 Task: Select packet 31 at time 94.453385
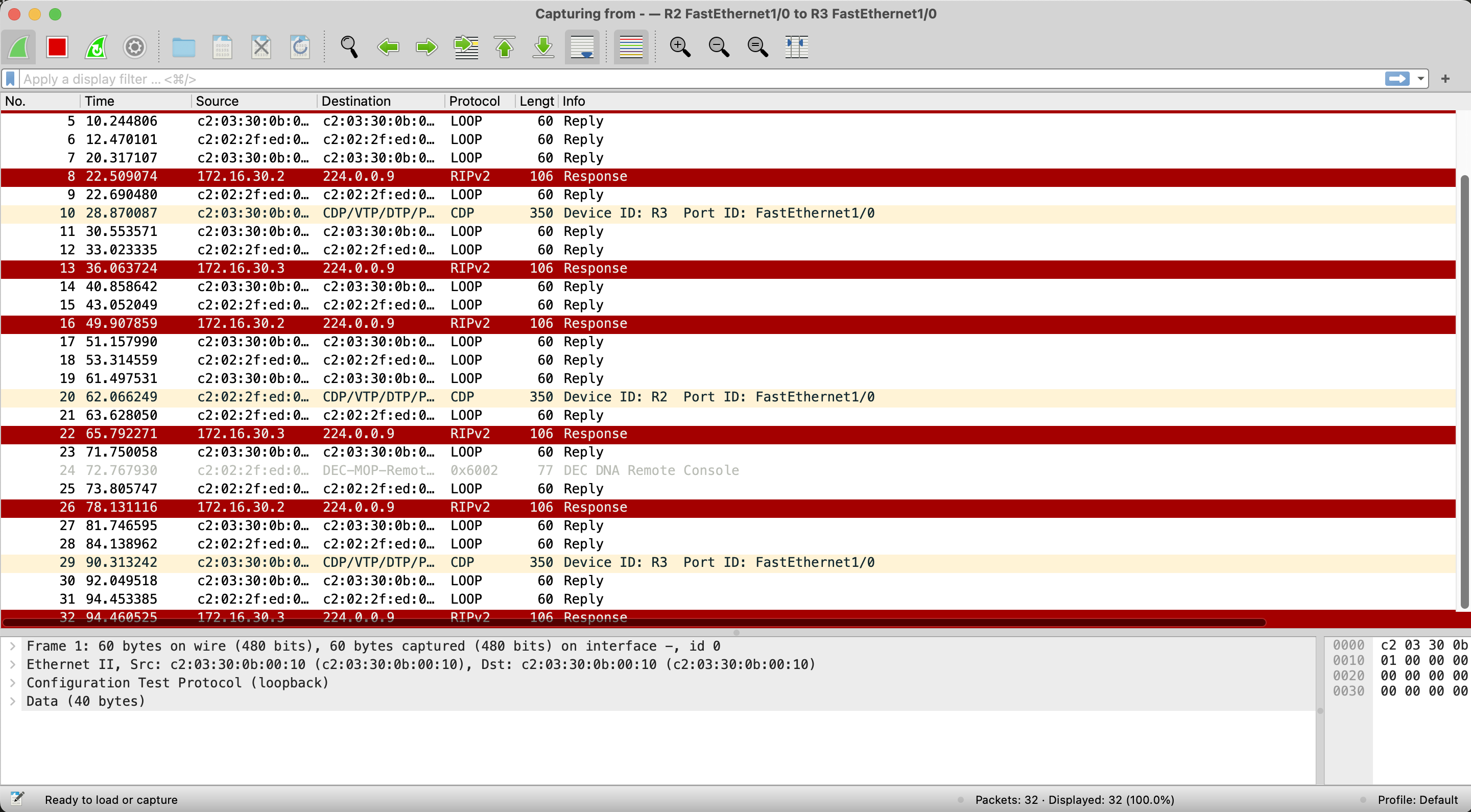(728, 599)
